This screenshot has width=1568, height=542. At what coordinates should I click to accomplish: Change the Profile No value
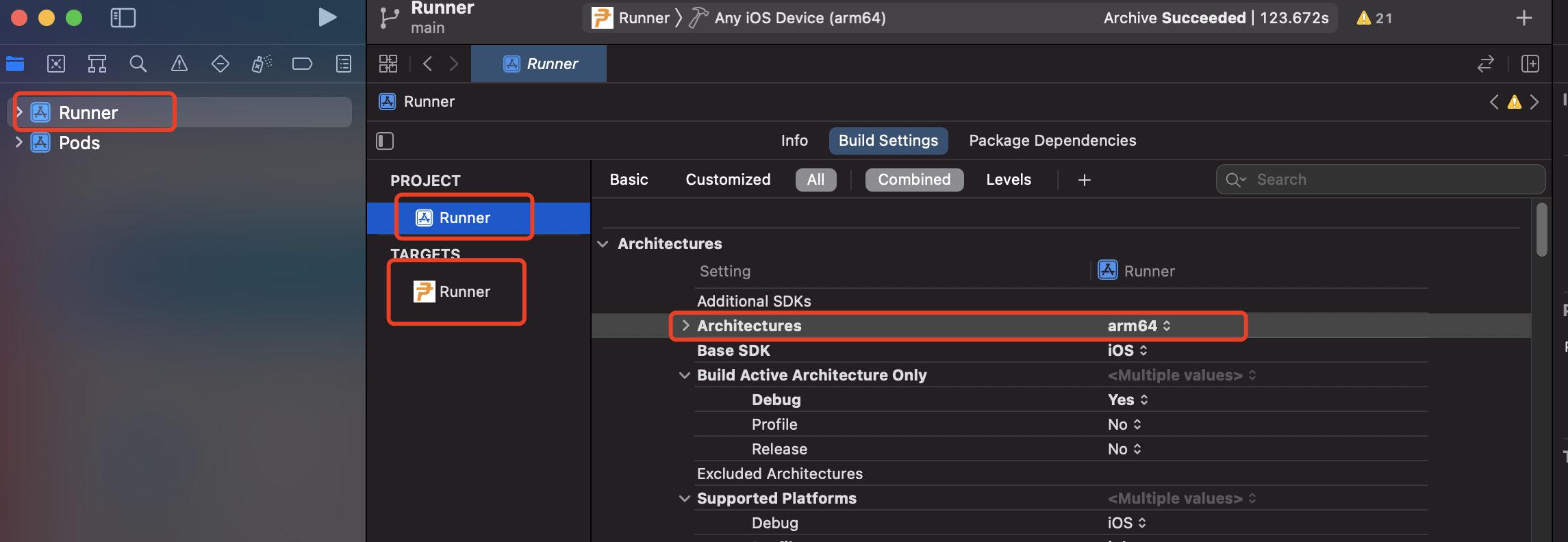pos(1124,424)
